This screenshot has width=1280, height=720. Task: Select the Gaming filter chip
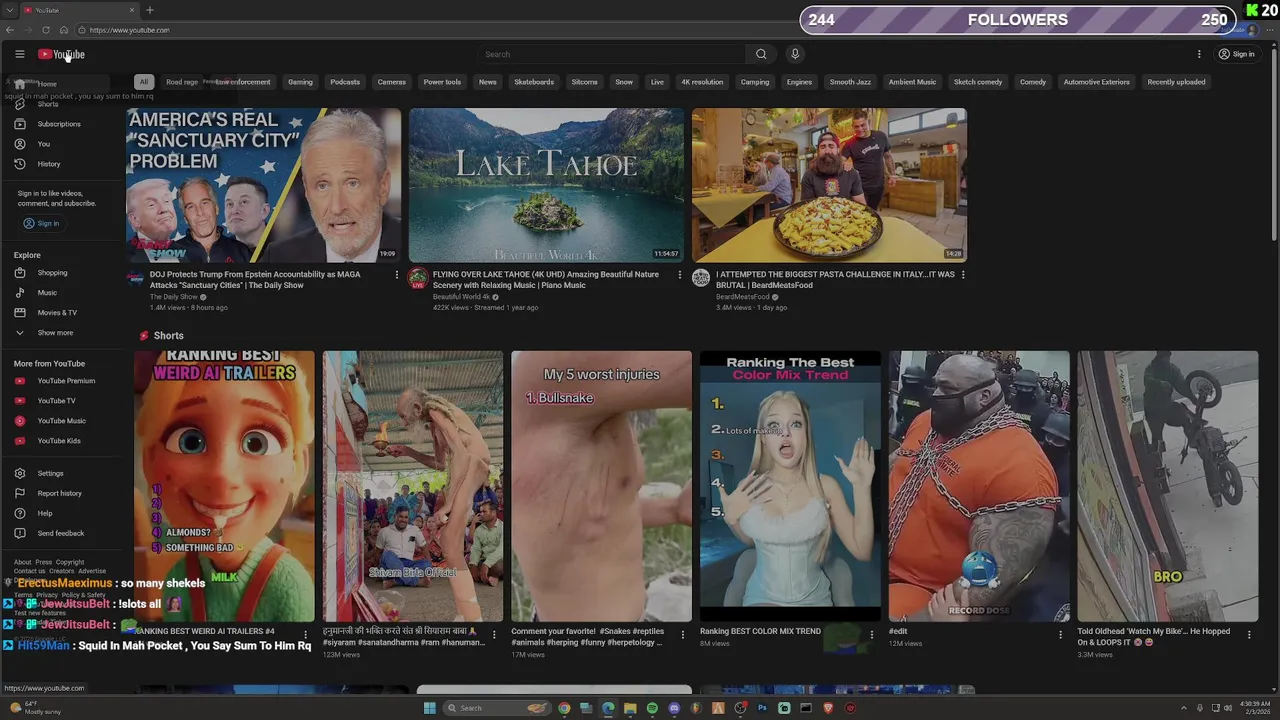(300, 82)
